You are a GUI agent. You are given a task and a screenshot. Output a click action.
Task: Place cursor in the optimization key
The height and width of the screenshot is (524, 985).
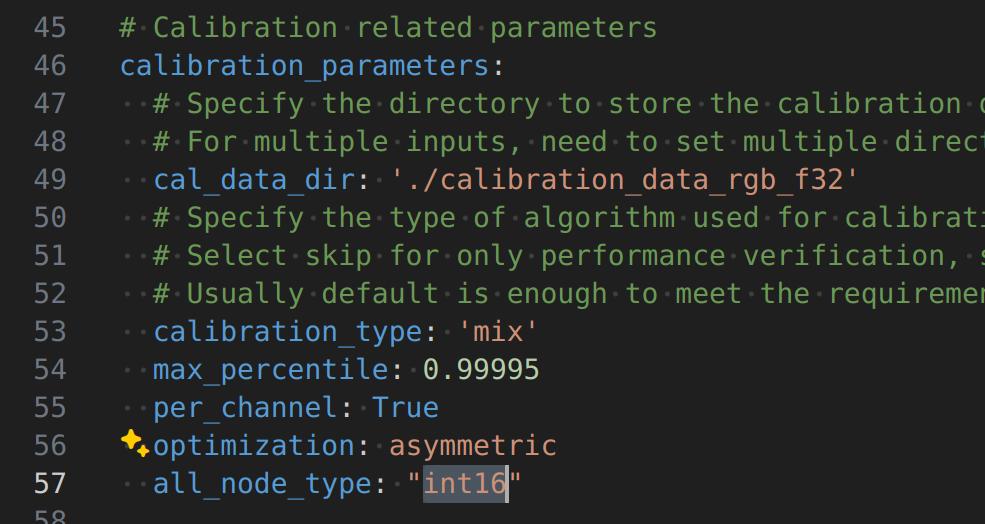(253, 445)
